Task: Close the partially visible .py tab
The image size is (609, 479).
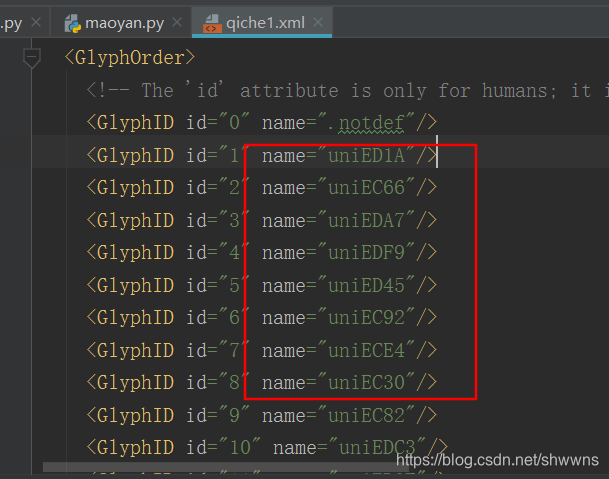Action: [x=36, y=23]
